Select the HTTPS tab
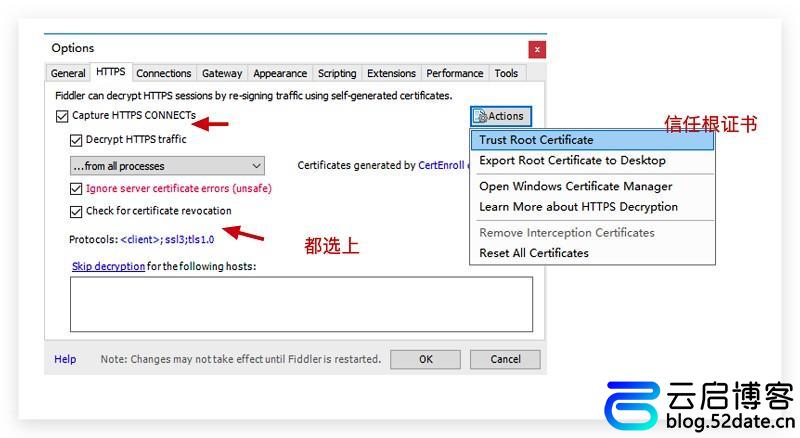 (x=111, y=72)
